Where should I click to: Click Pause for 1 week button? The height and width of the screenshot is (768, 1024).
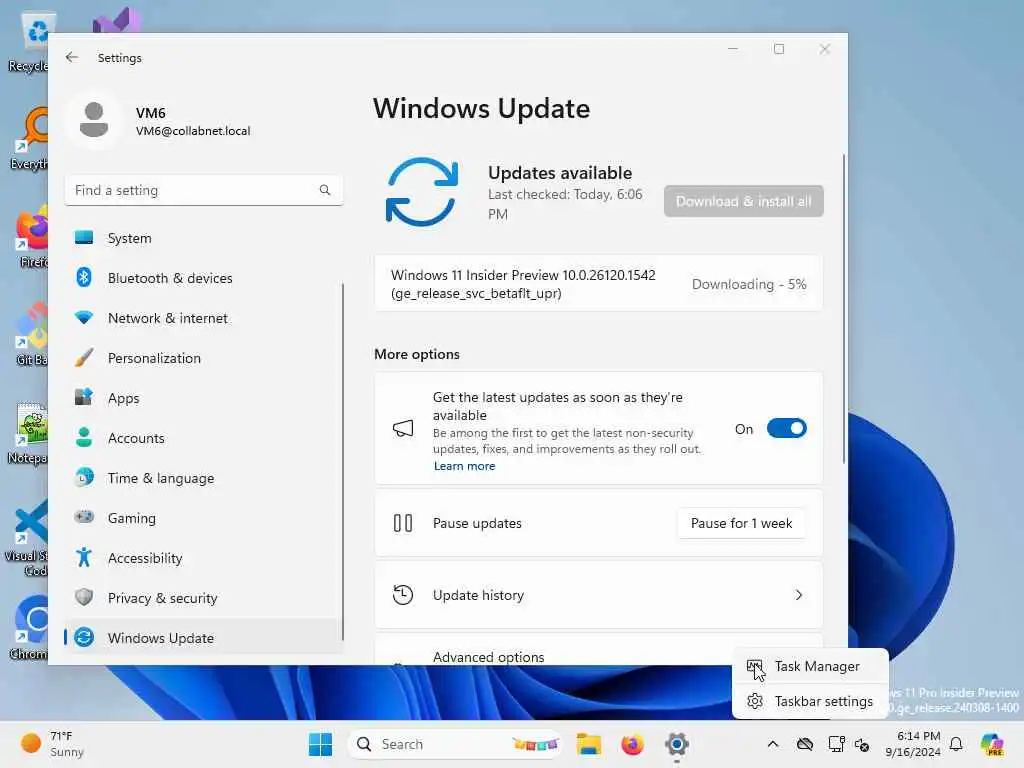click(x=741, y=523)
